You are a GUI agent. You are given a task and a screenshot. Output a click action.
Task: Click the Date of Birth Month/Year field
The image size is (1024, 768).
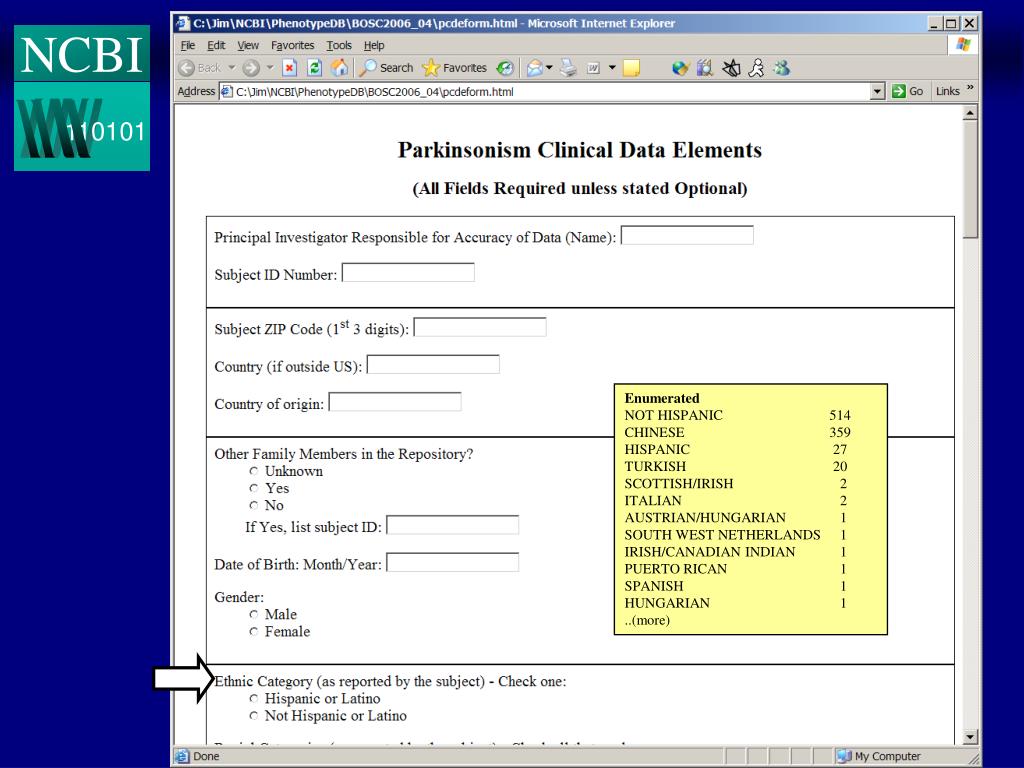point(453,562)
